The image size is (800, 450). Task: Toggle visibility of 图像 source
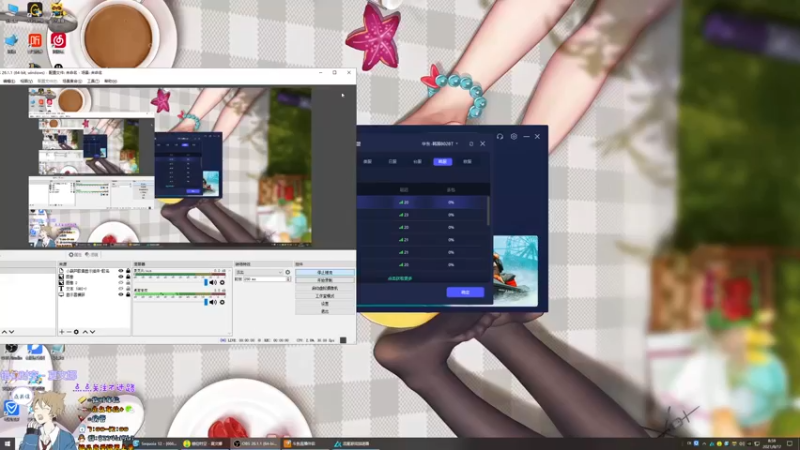tap(121, 277)
